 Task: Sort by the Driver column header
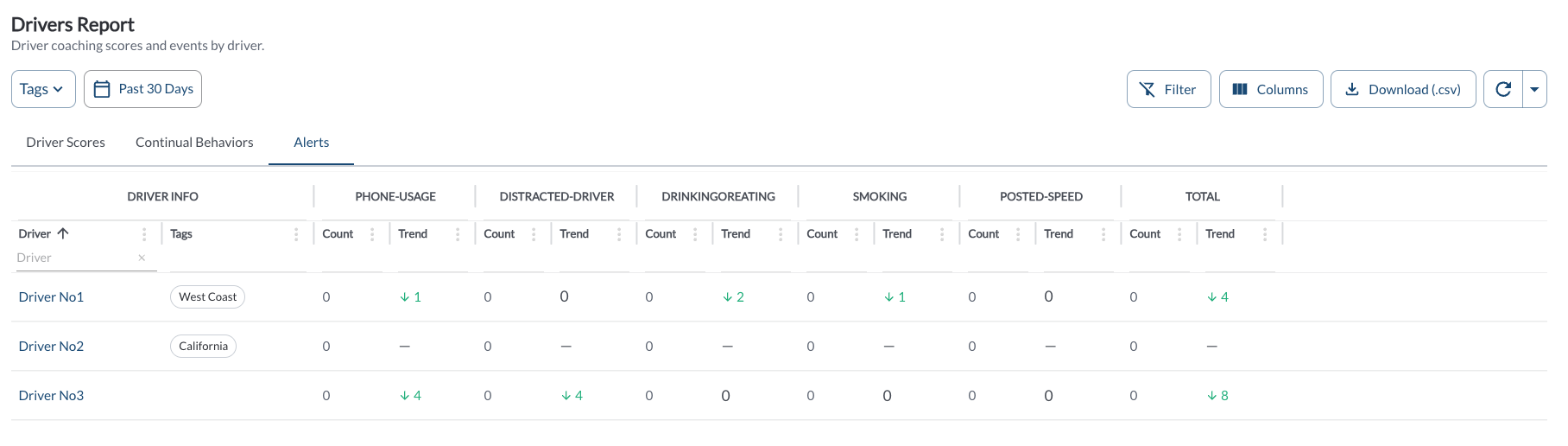pos(43,233)
